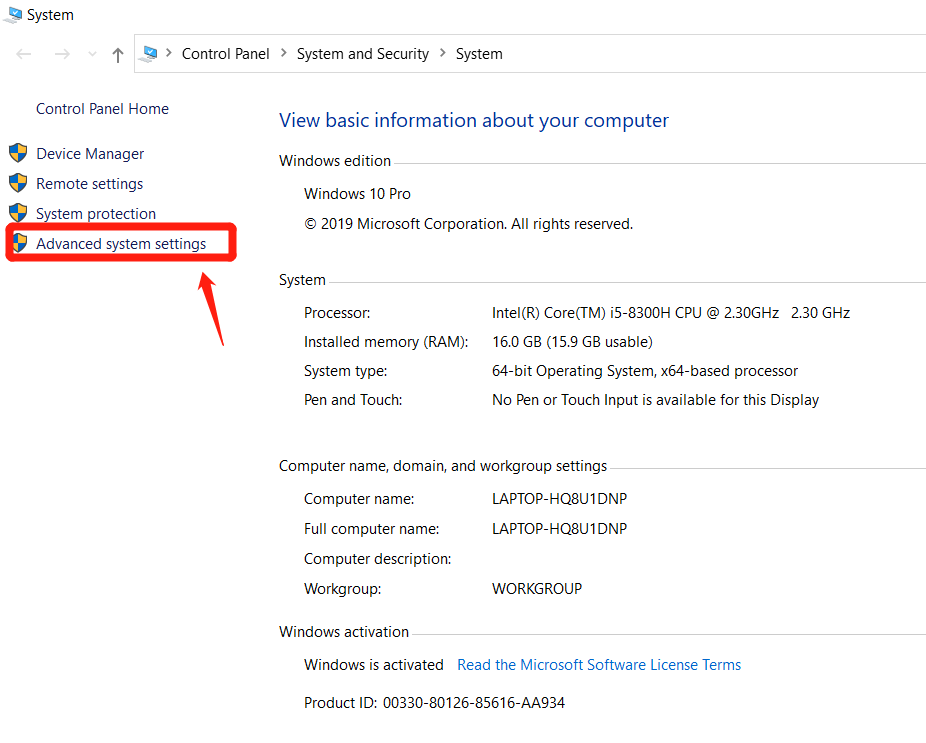Viewport: 926px width, 743px height.
Task: Select the Product ID 00330-80126-85616-AA934
Action: [x=434, y=703]
